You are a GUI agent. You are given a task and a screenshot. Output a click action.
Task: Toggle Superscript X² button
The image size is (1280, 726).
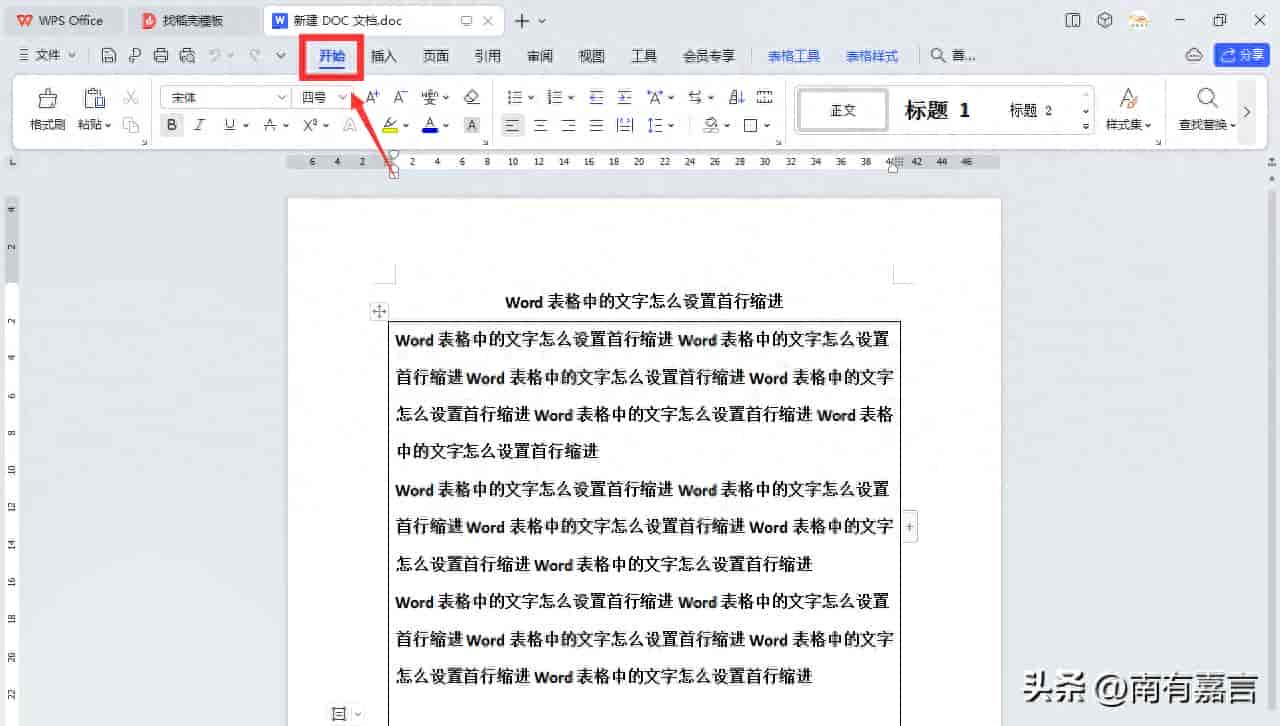coord(310,125)
